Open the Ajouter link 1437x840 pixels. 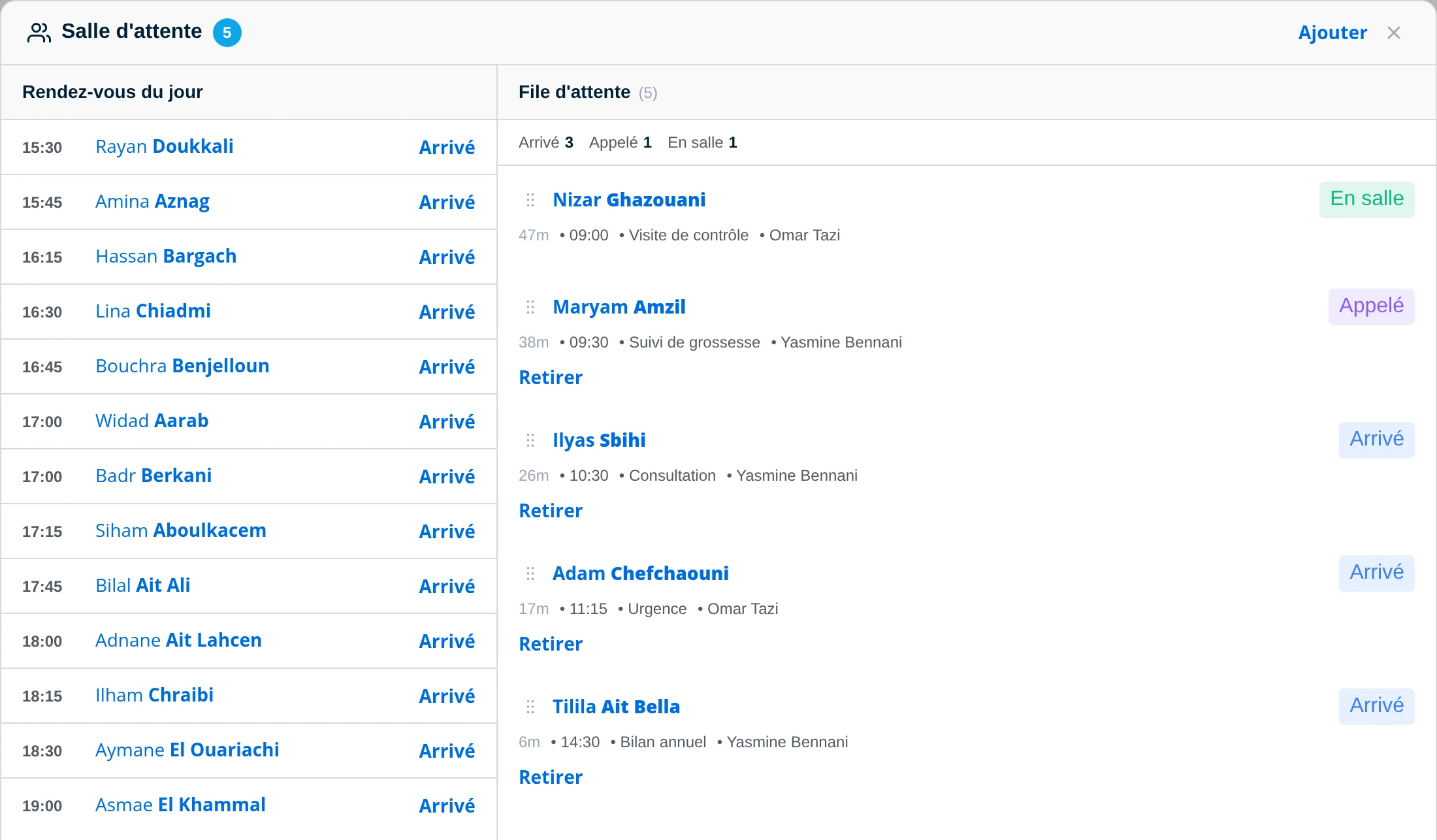(1332, 33)
